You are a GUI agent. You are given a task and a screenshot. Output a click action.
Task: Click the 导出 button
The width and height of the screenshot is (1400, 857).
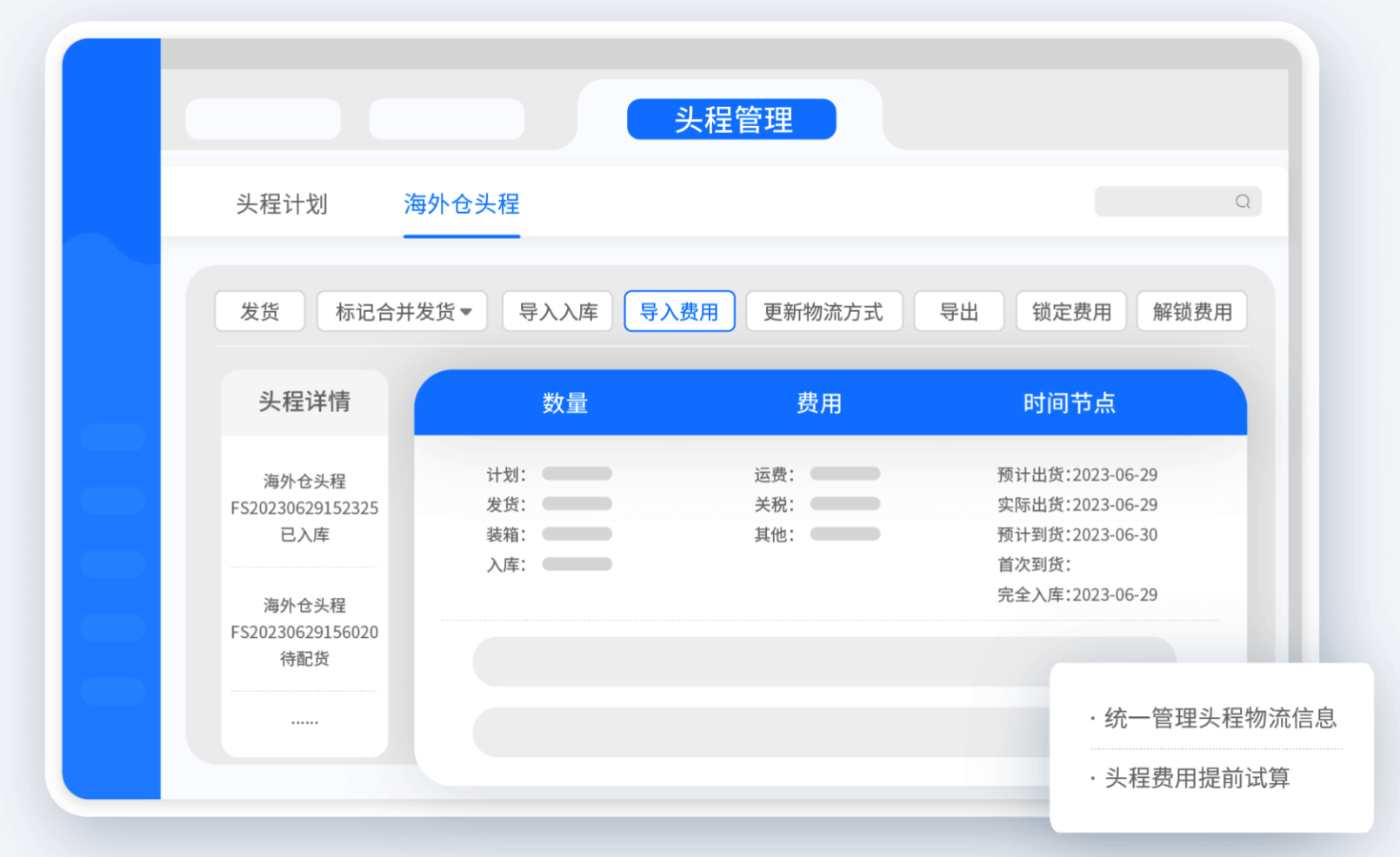point(959,311)
